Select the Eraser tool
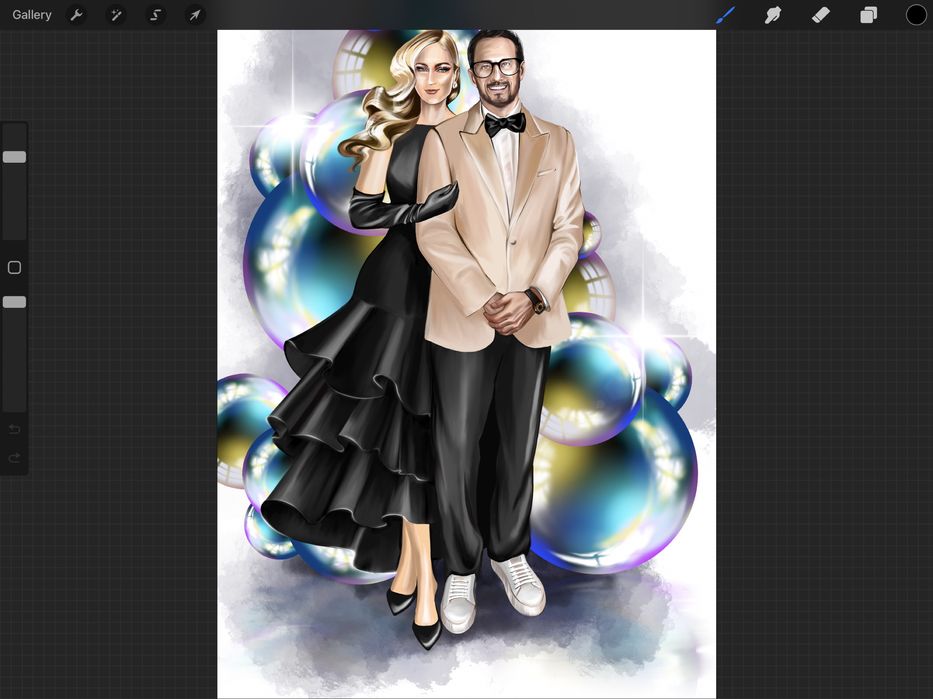933x699 pixels. [x=821, y=15]
